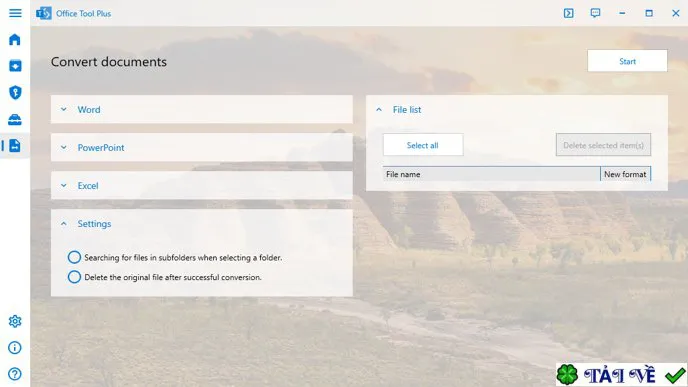This screenshot has height=387, width=688.
Task: Click the Select all button
Action: tap(423, 145)
